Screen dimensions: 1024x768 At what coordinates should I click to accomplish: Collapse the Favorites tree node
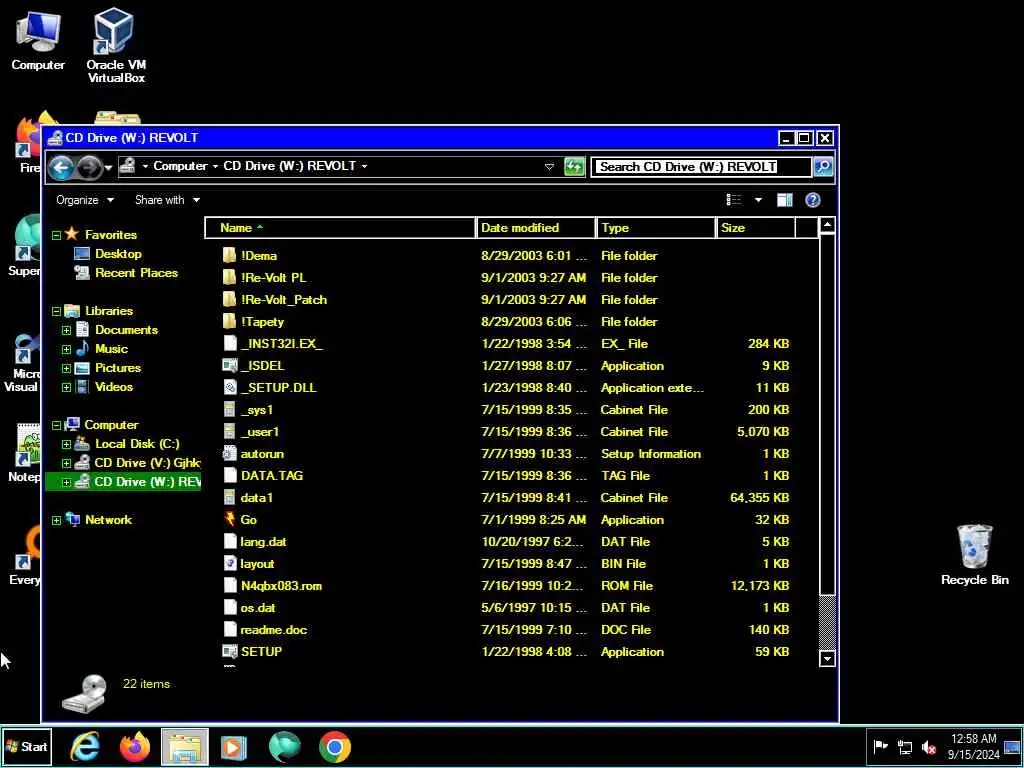coord(57,235)
